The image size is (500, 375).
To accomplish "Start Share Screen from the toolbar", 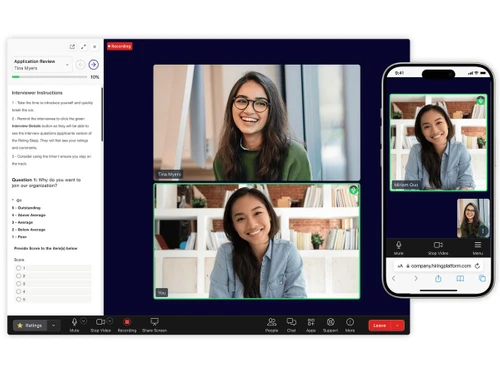I will (x=154, y=325).
